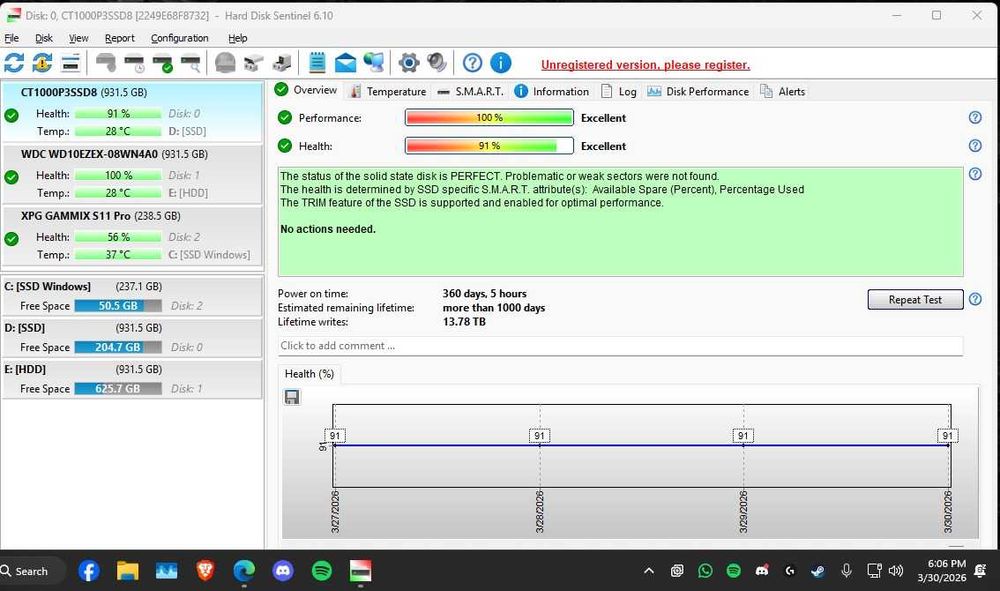Click the taskbar Search box

[x=32, y=571]
